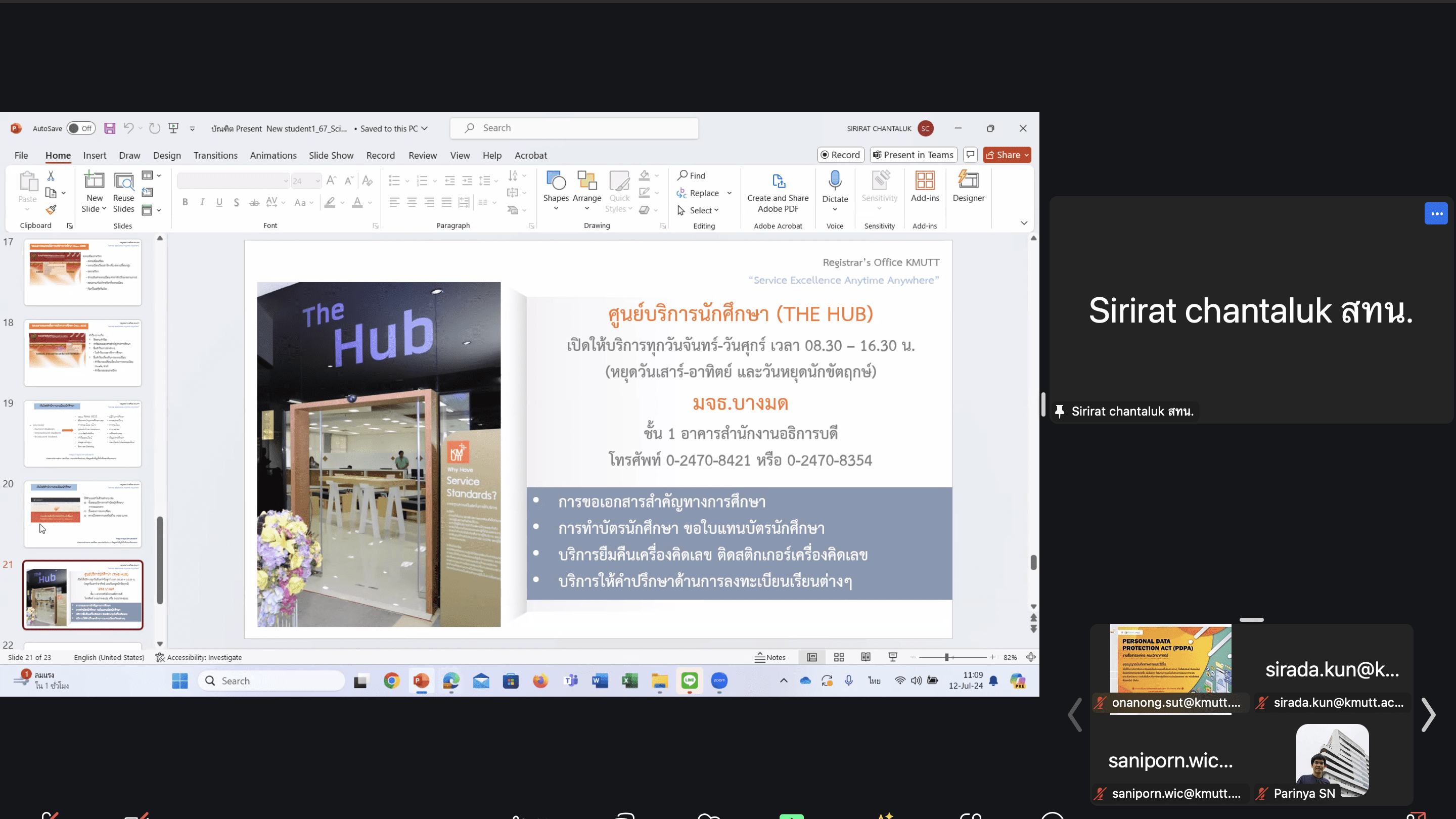Image resolution: width=1456 pixels, height=819 pixels.
Task: Click Zoom next participants arrow
Action: pyautogui.click(x=1428, y=715)
